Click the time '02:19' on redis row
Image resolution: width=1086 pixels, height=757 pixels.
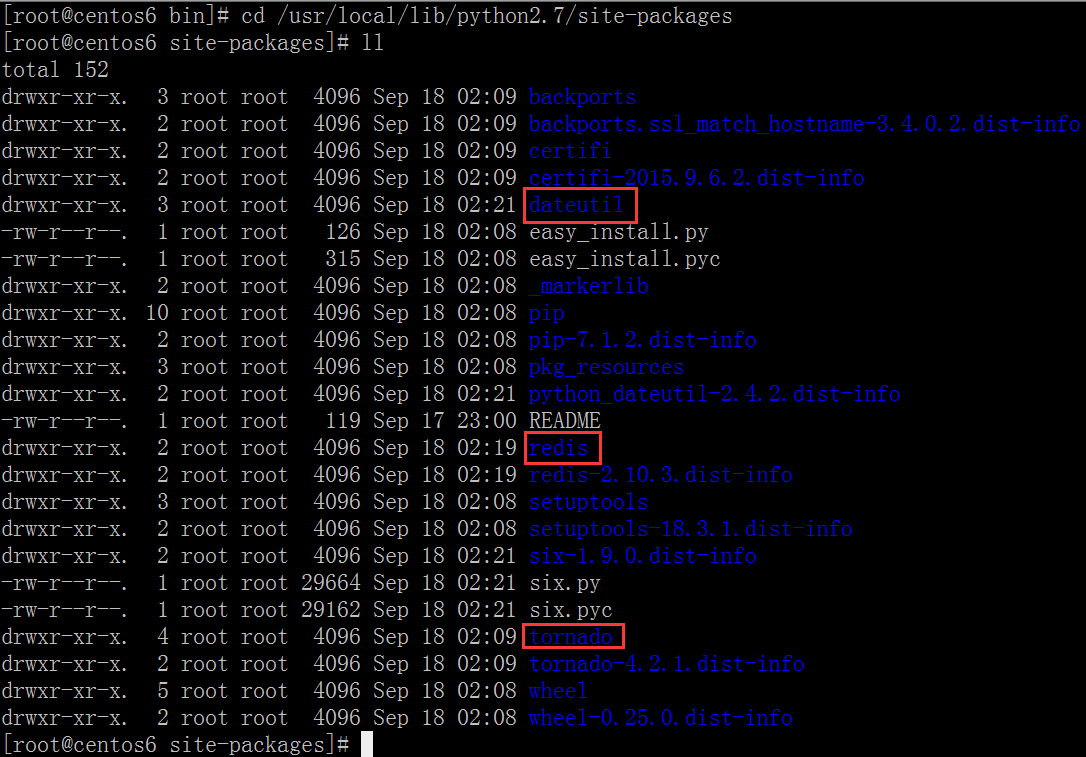487,448
